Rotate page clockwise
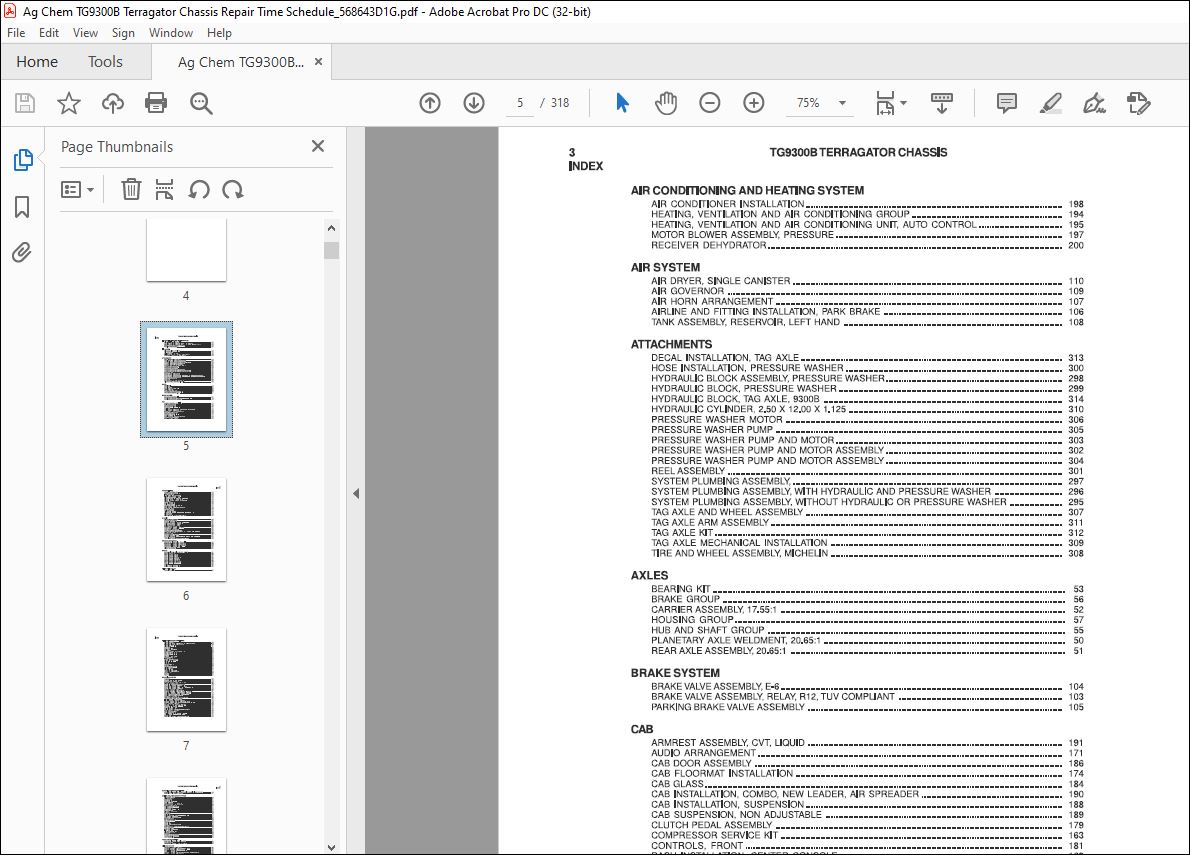This screenshot has width=1190, height=855. [x=233, y=190]
